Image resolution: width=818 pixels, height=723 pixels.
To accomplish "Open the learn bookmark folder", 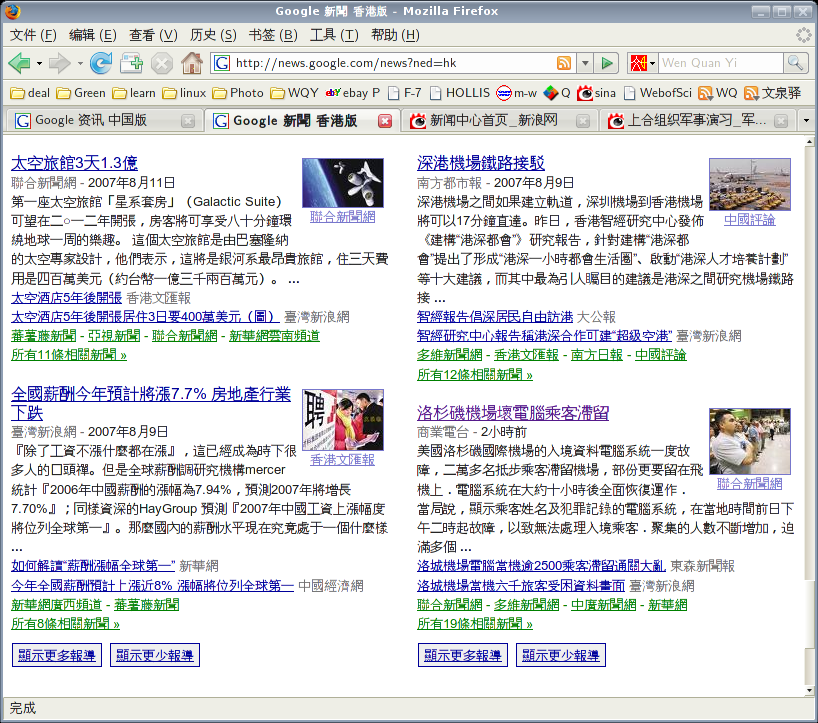I will point(134,93).
